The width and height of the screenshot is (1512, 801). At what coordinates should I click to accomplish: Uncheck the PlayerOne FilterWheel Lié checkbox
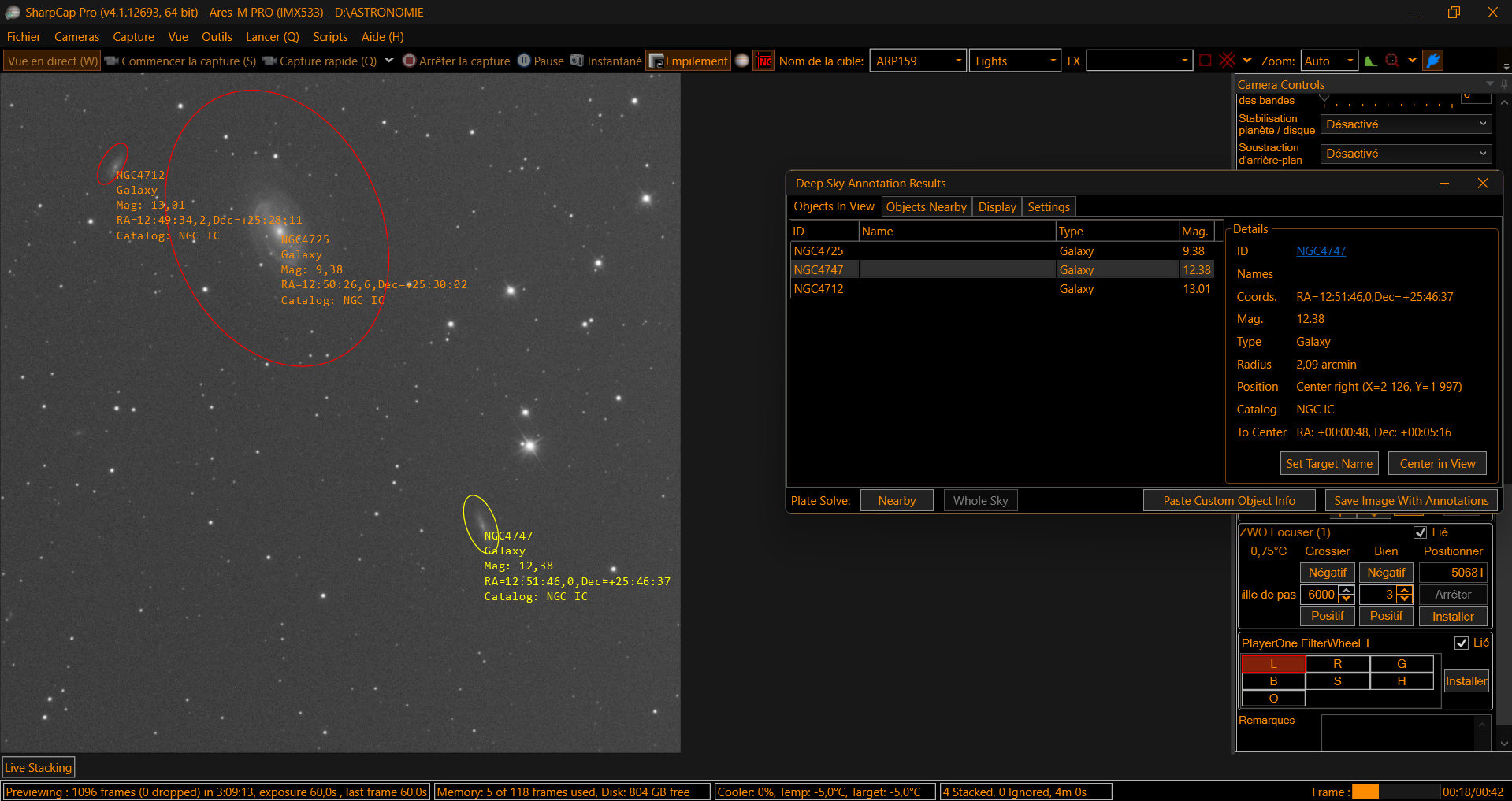coord(1462,643)
